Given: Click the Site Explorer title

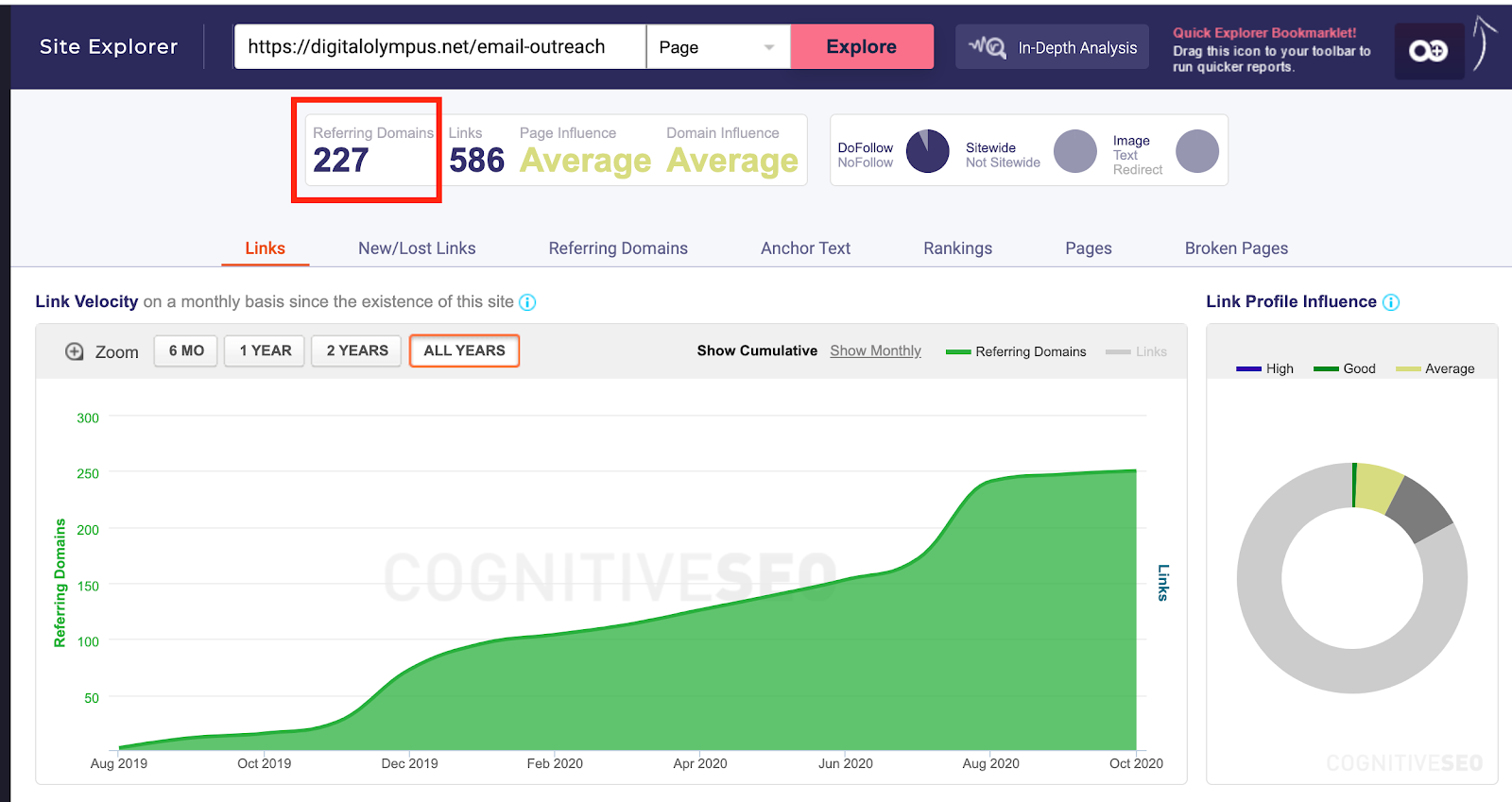Looking at the screenshot, I should click(109, 46).
